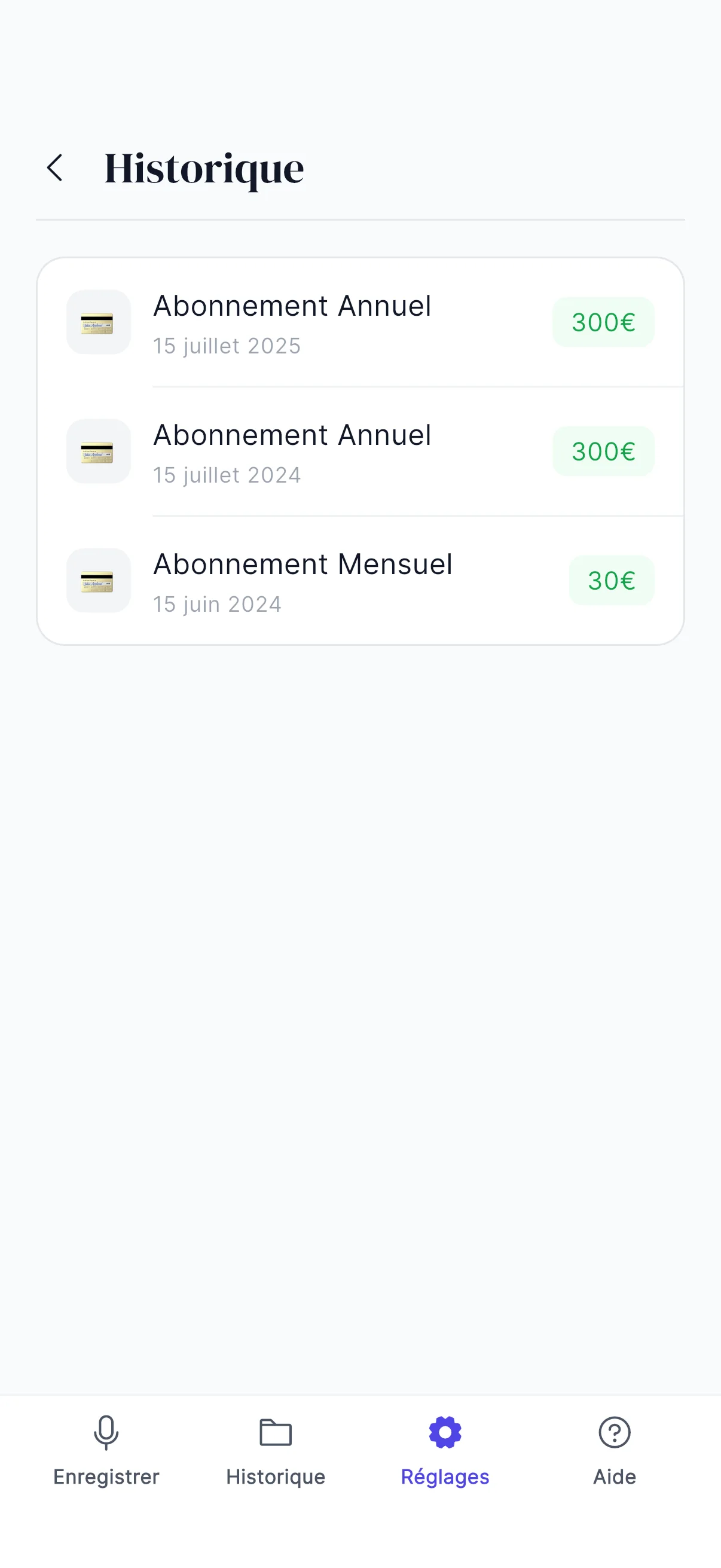Screen dimensions: 721x1568
Task: Select the Réglages tab label
Action: 445,1477
